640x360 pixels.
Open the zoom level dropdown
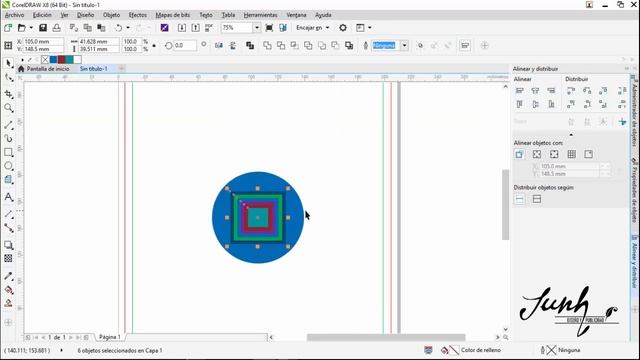pyautogui.click(x=257, y=28)
